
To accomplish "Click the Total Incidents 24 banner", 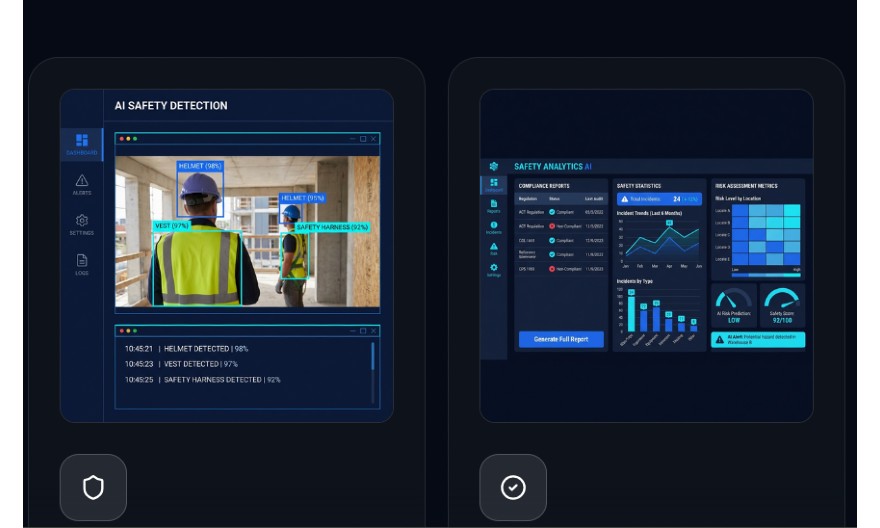I will point(659,199).
